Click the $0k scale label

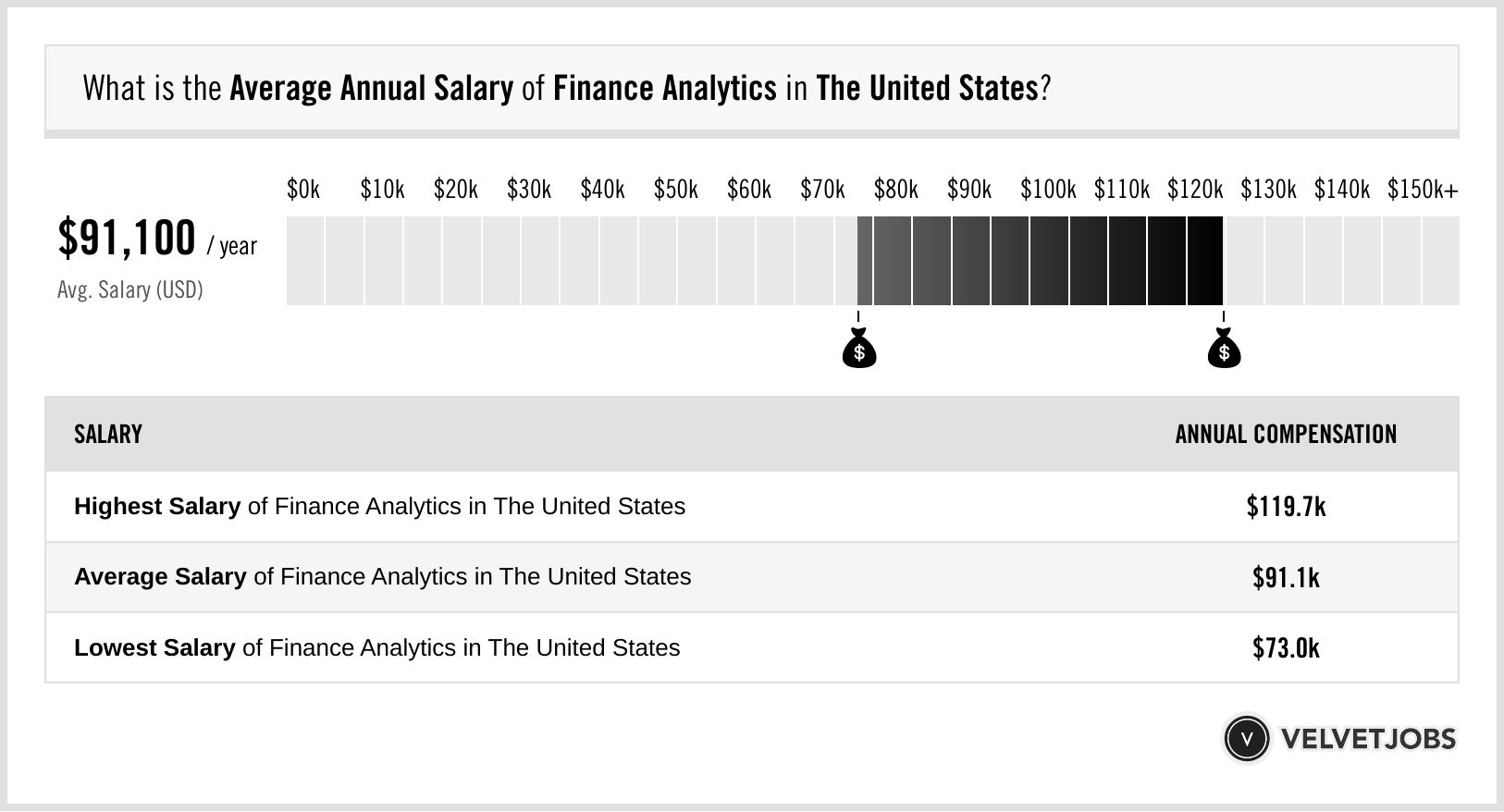pyautogui.click(x=303, y=190)
